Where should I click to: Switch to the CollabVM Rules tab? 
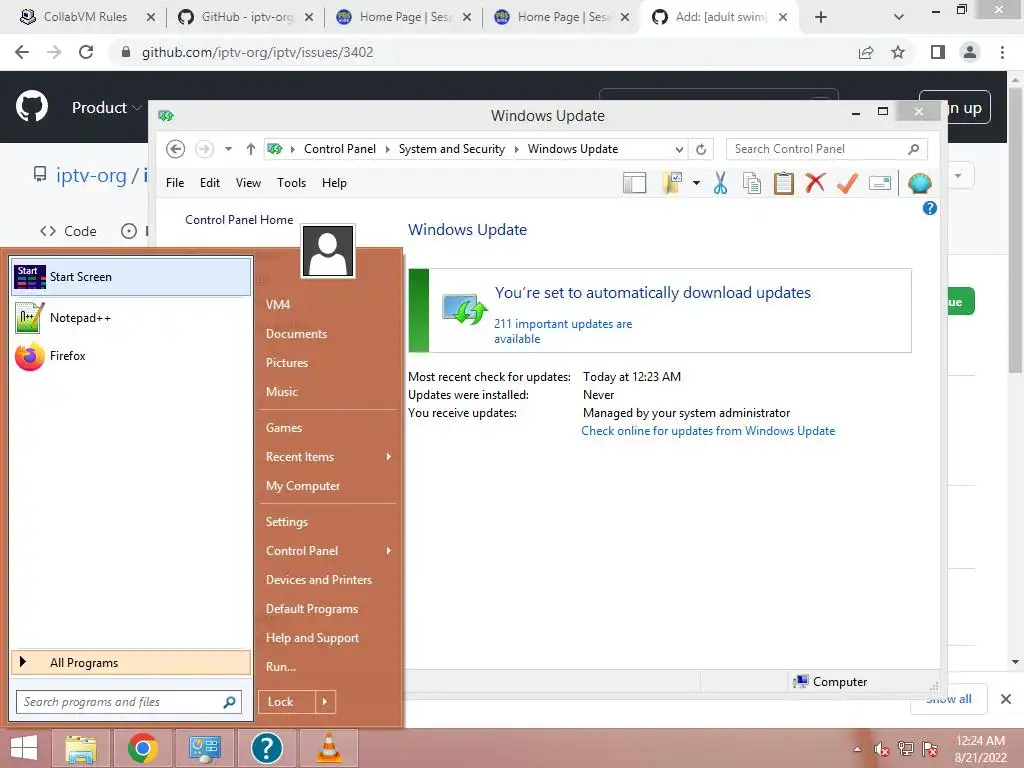[x=86, y=17]
